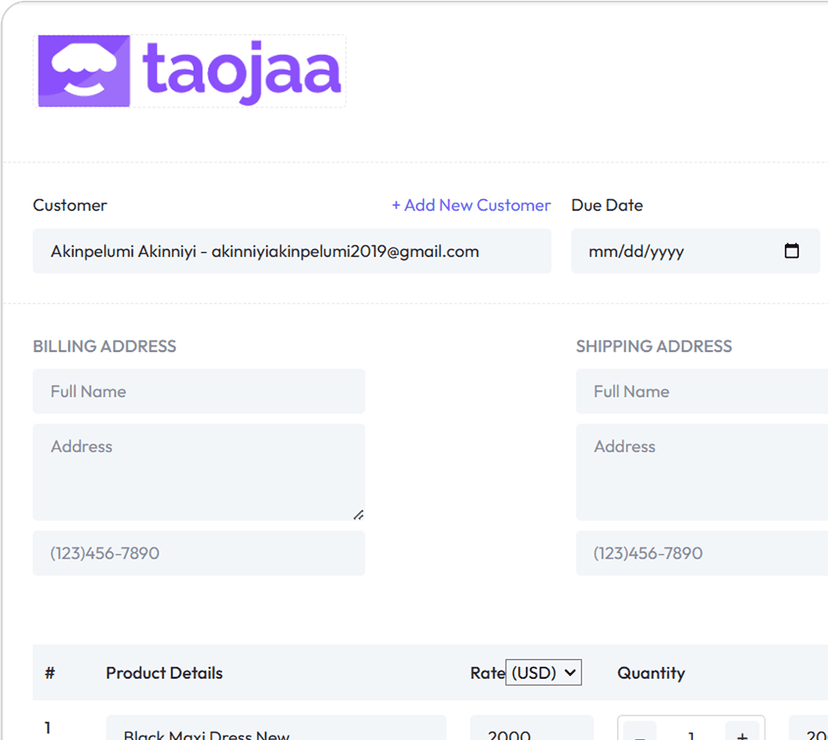Click the + Add New Customer link

[x=471, y=205]
